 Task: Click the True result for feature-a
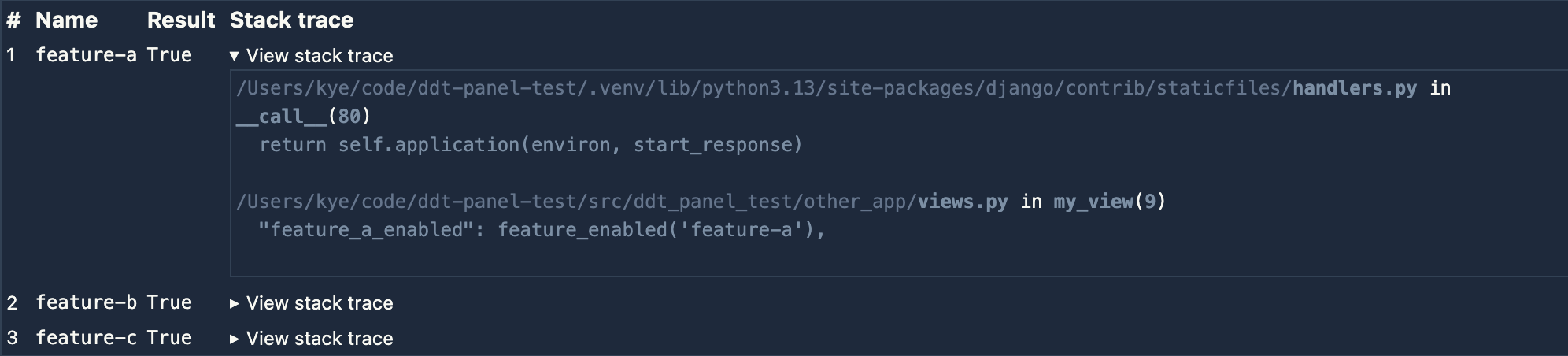click(x=169, y=55)
